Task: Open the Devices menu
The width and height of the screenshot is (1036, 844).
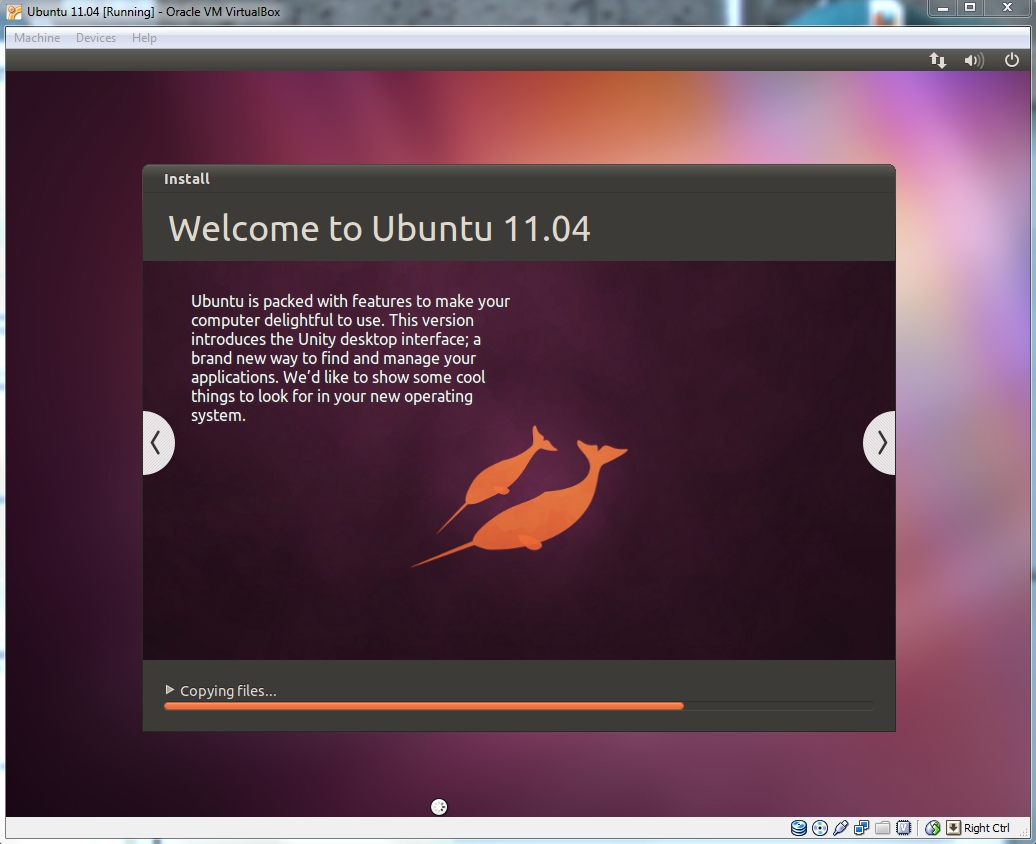Action: pyautogui.click(x=96, y=38)
